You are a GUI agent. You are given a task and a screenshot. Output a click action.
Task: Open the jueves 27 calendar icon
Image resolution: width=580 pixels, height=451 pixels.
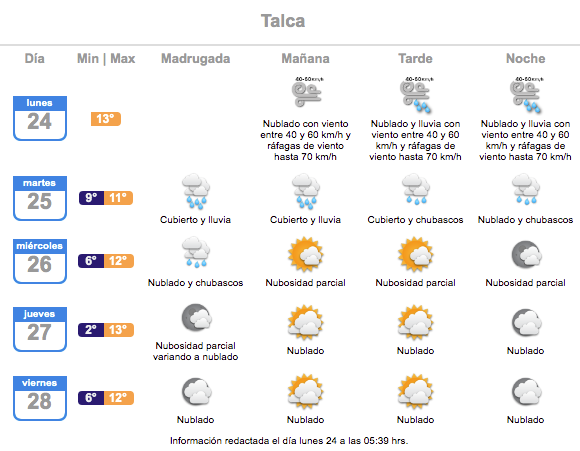[x=40, y=329]
